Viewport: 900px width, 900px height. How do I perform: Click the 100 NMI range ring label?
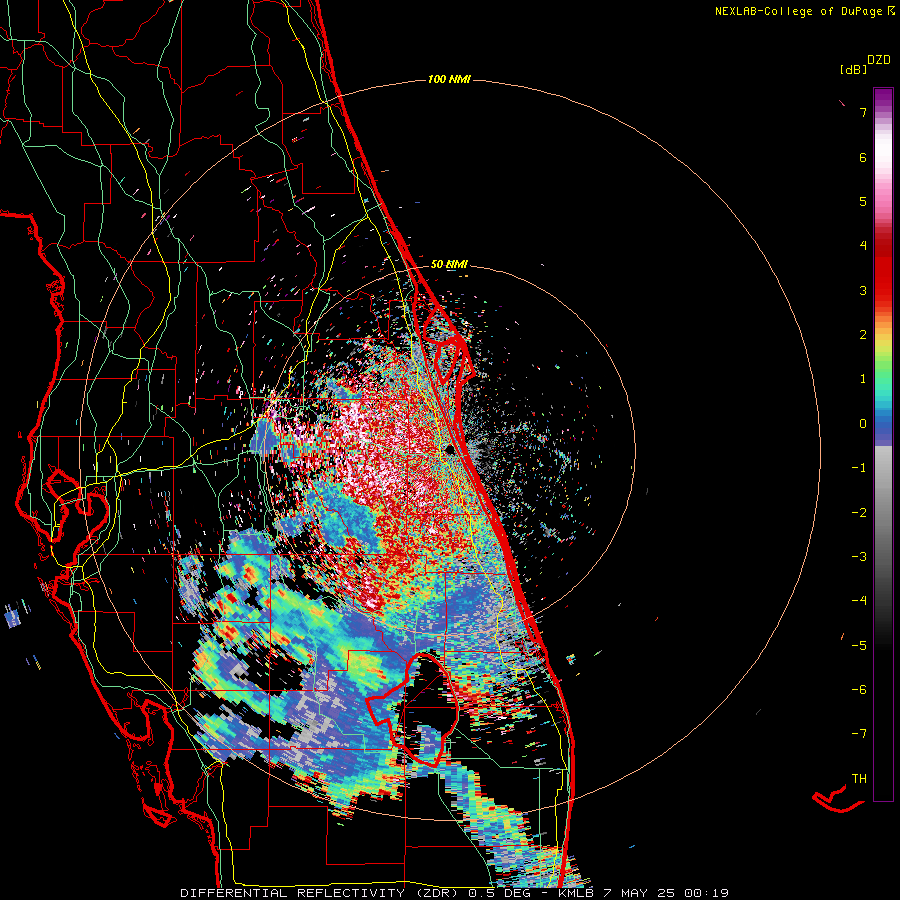tap(449, 79)
